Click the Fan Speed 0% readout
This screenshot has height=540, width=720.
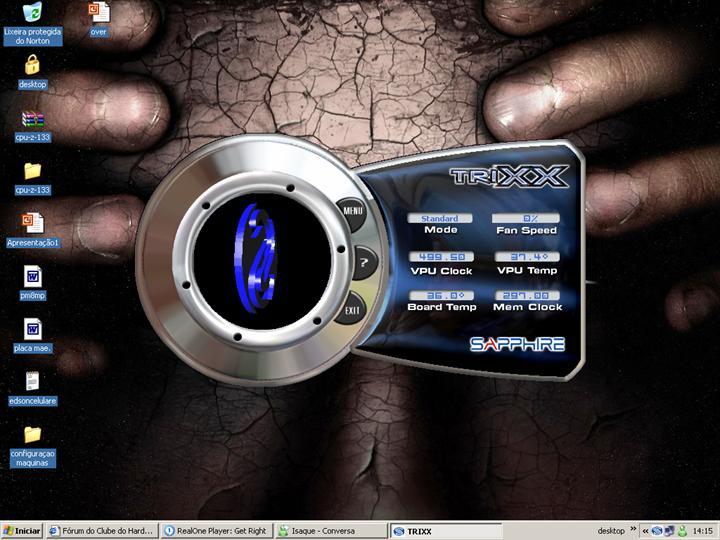pos(526,219)
